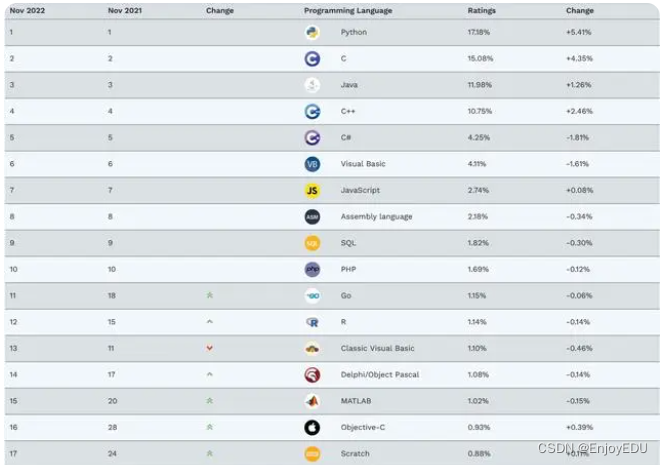Click the Objective-C Apple logo icon

312,427
